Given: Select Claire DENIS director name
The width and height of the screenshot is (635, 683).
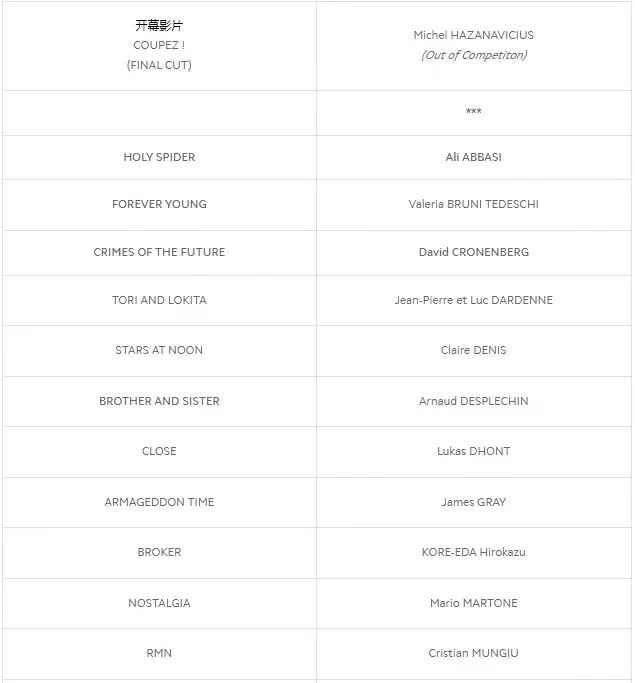Looking at the screenshot, I should point(473,350).
